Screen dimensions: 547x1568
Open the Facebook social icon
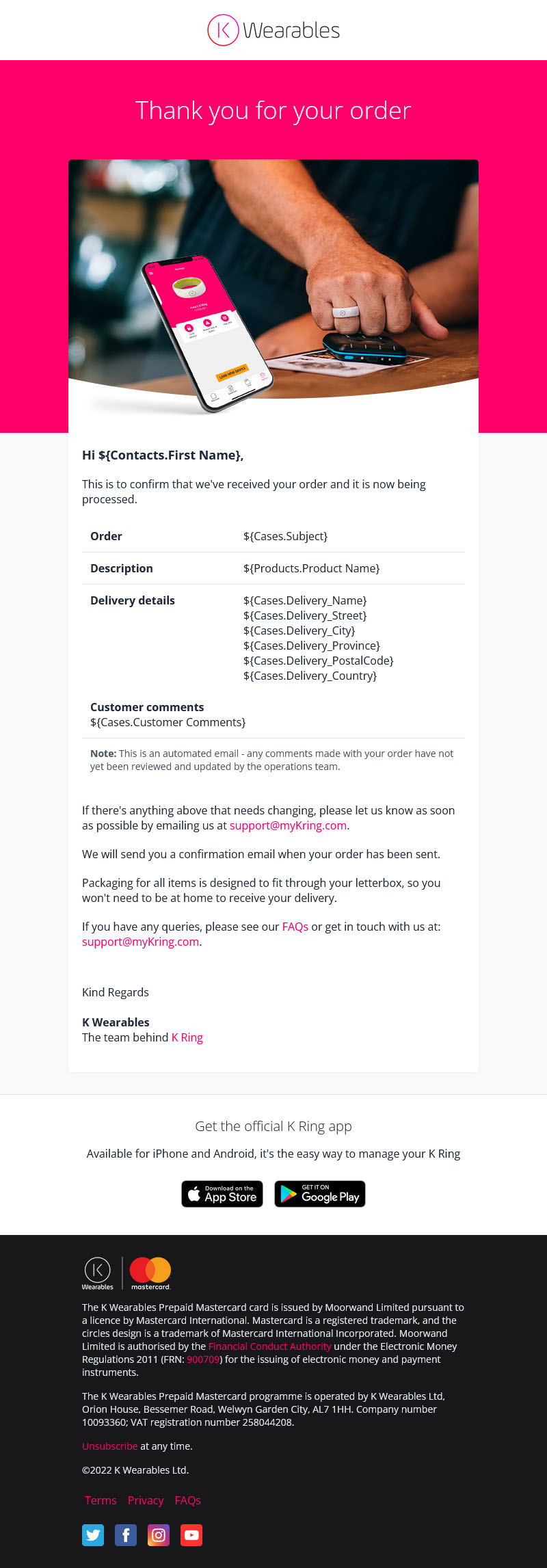(126, 1534)
